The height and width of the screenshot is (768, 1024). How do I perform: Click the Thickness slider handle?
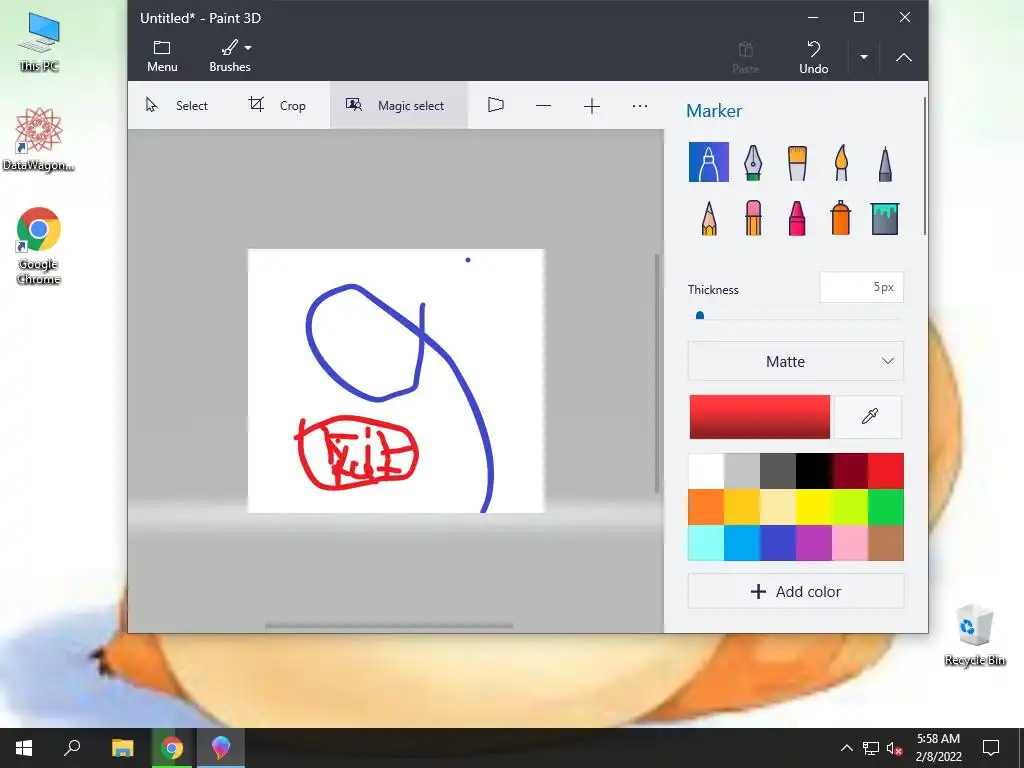pos(700,316)
